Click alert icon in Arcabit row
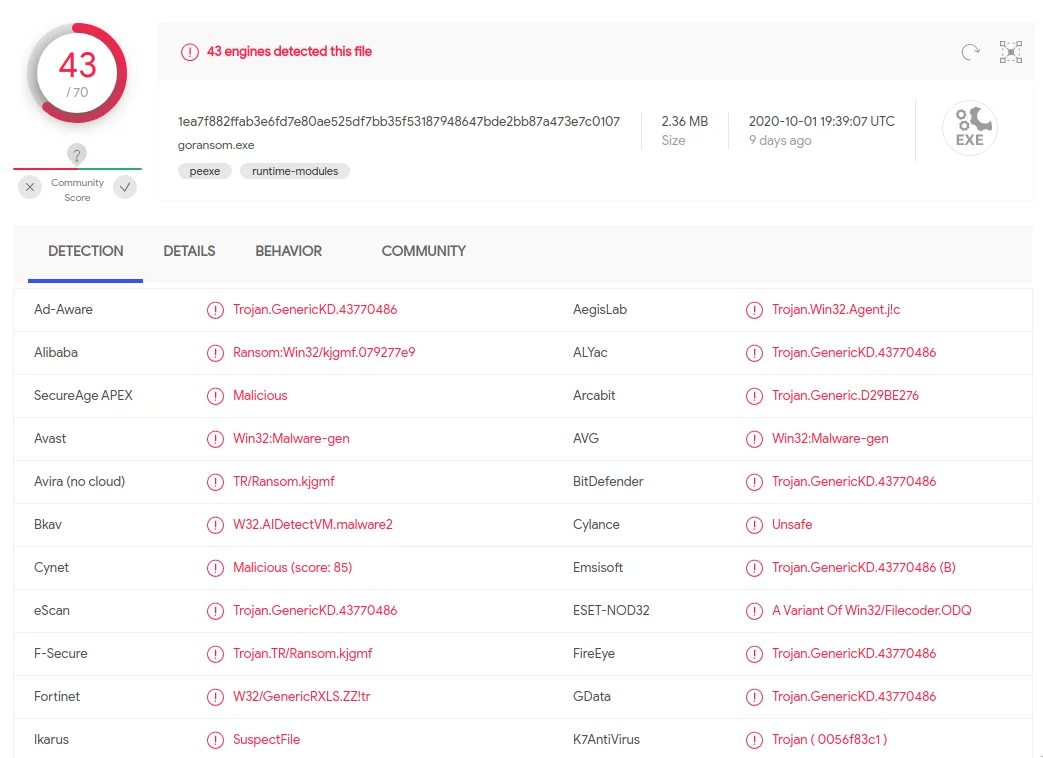Viewport: 1043px width, 758px height. click(754, 396)
